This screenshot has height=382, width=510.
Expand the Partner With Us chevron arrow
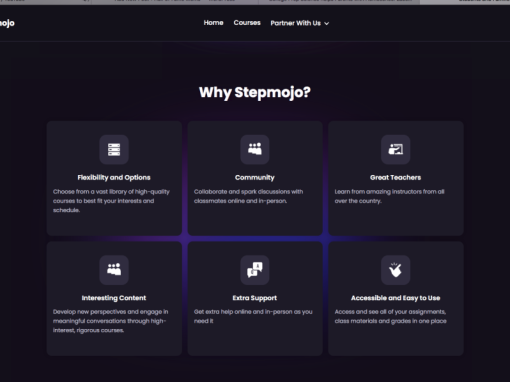[x=327, y=23]
